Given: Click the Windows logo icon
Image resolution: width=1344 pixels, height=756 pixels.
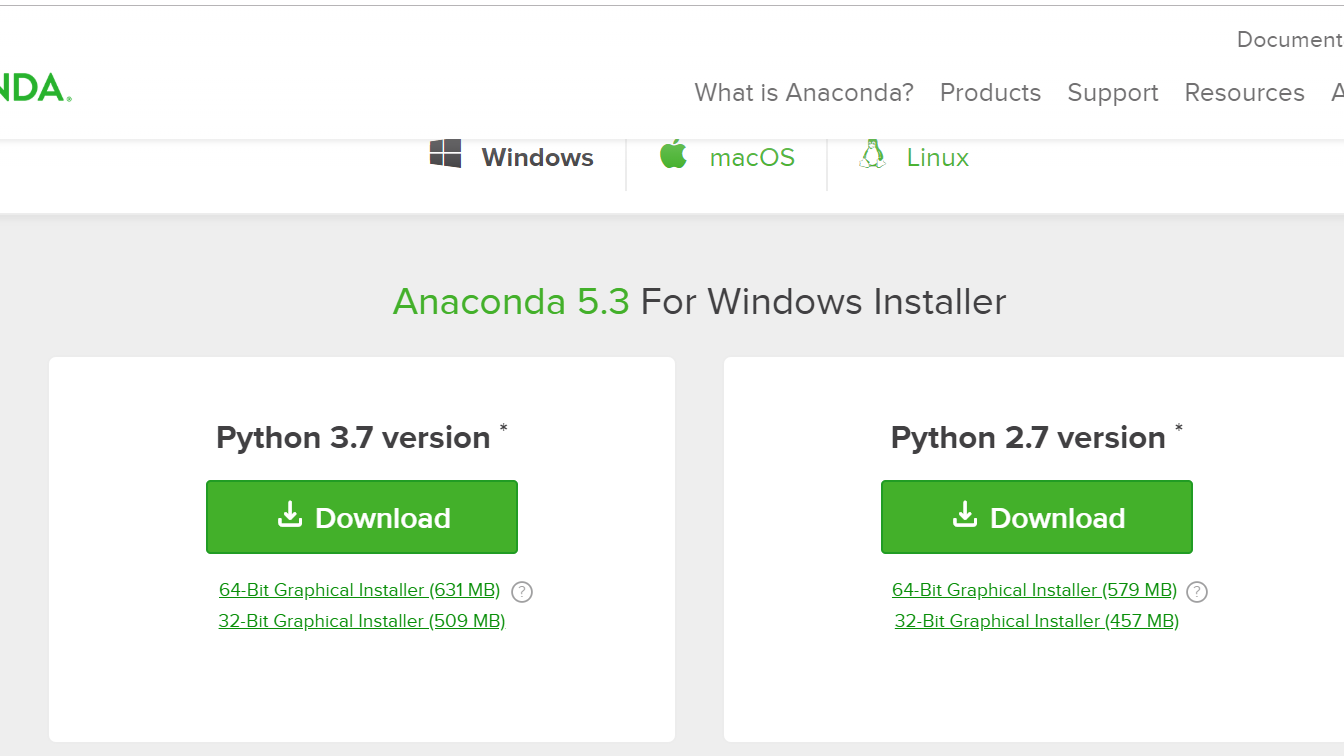Looking at the screenshot, I should pyautogui.click(x=444, y=155).
